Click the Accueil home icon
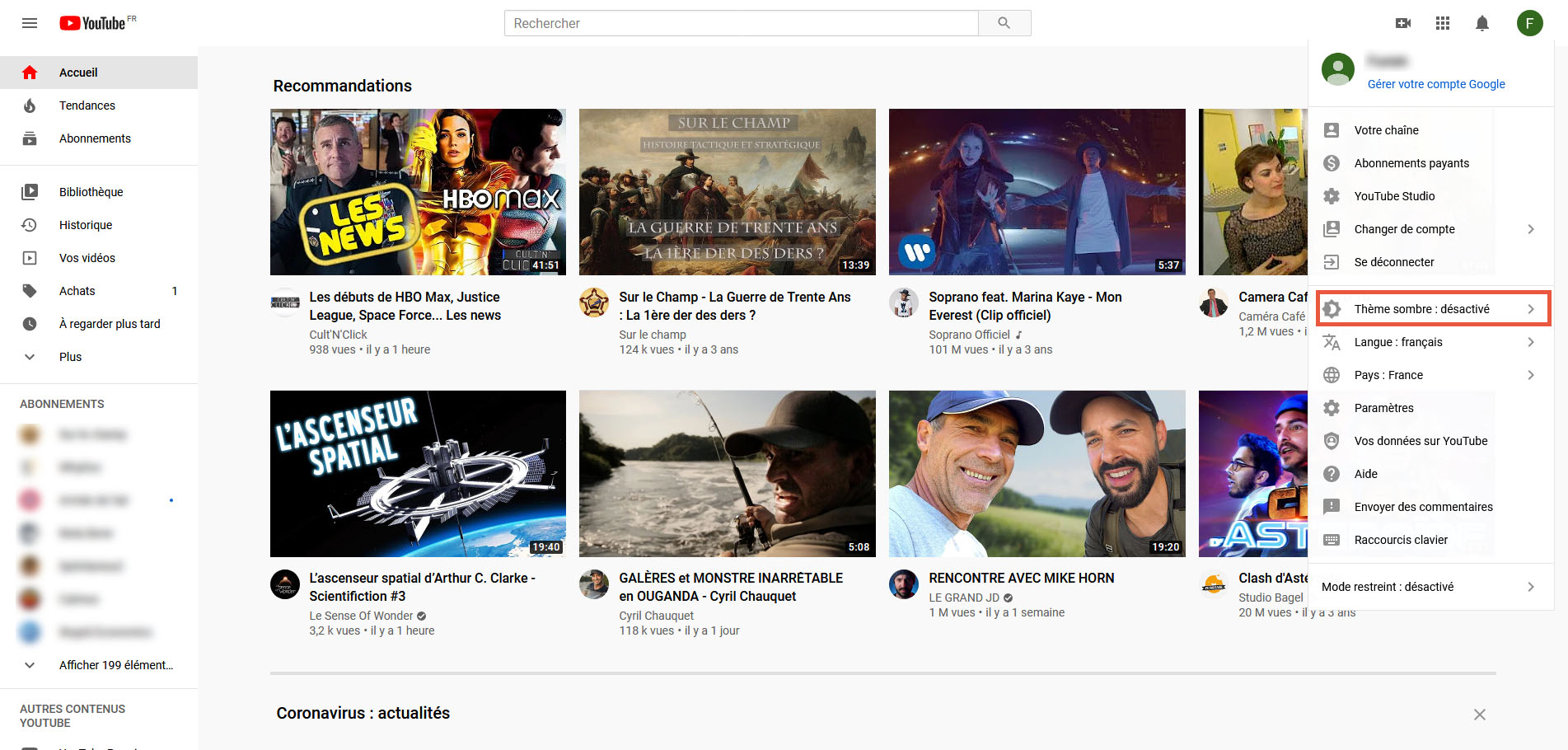This screenshot has height=750, width=1568. click(30, 73)
